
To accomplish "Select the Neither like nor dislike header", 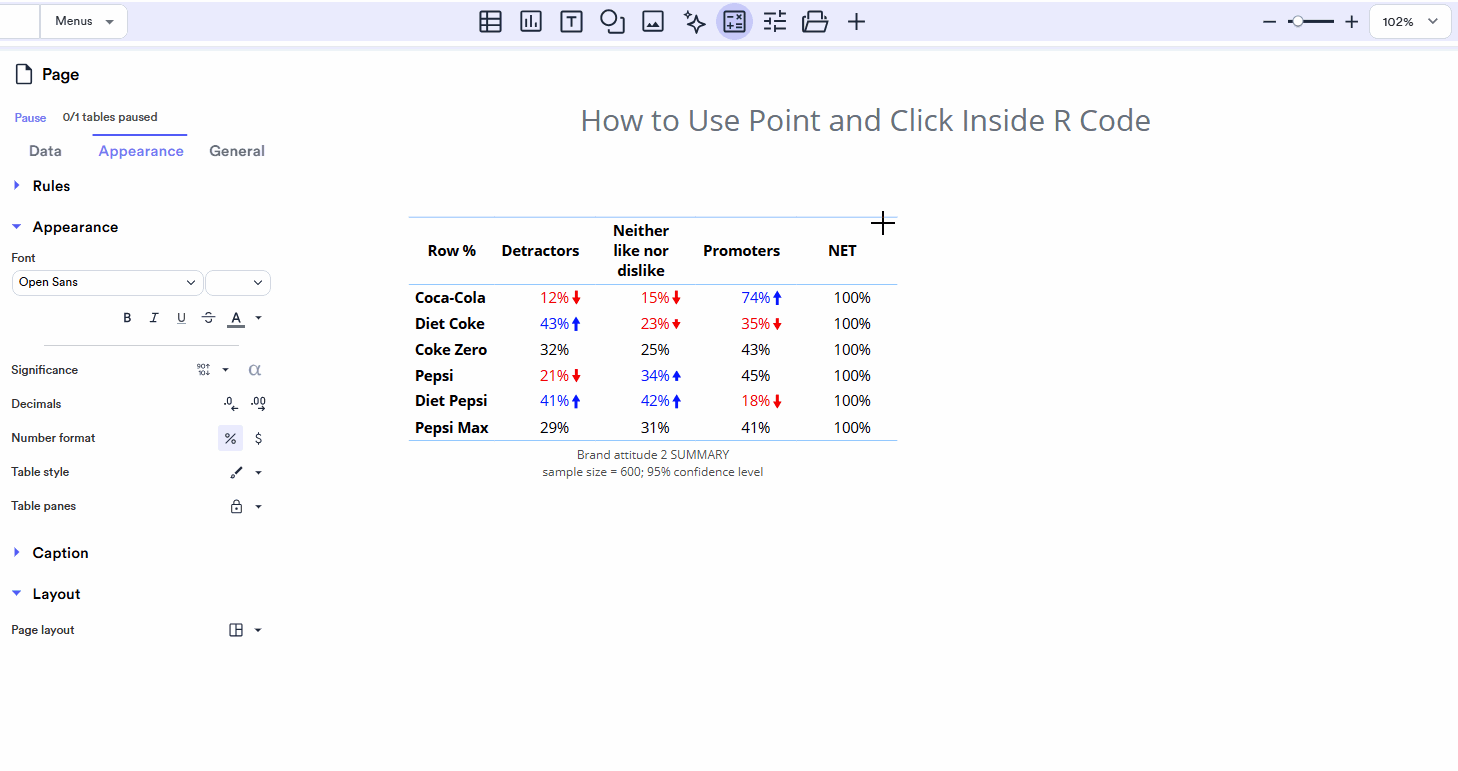I will point(641,251).
